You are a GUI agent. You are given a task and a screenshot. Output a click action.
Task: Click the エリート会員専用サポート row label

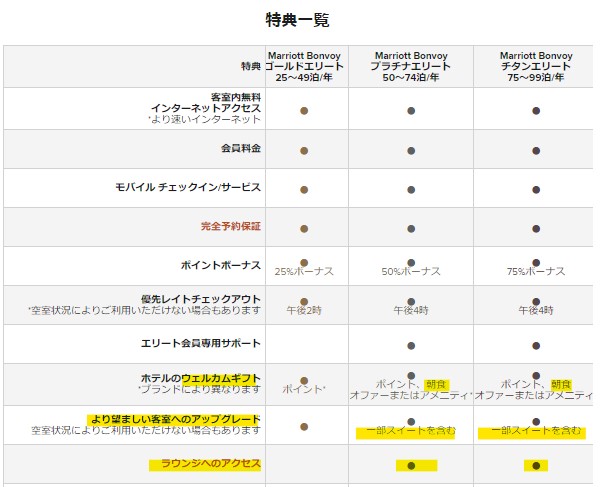click(201, 343)
